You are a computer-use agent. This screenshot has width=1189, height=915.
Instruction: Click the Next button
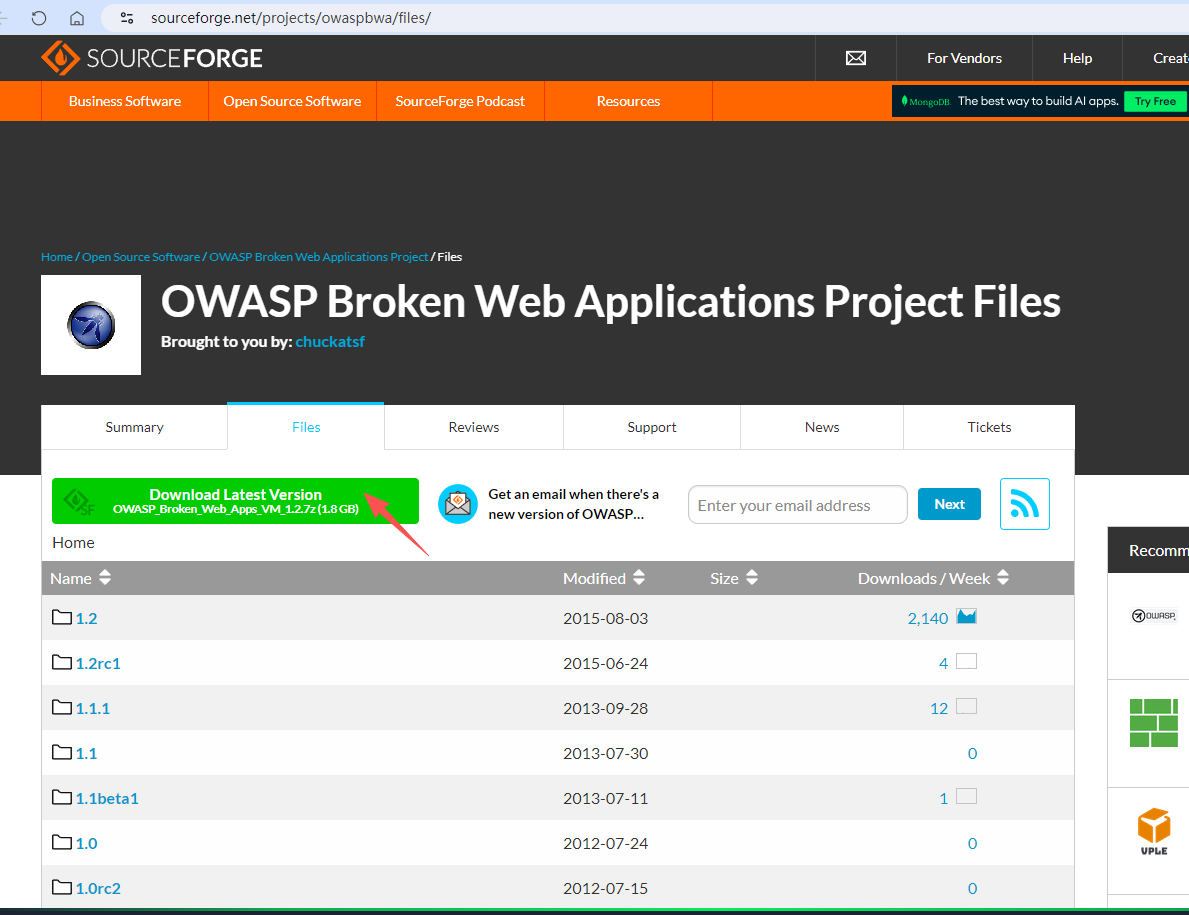coord(949,504)
